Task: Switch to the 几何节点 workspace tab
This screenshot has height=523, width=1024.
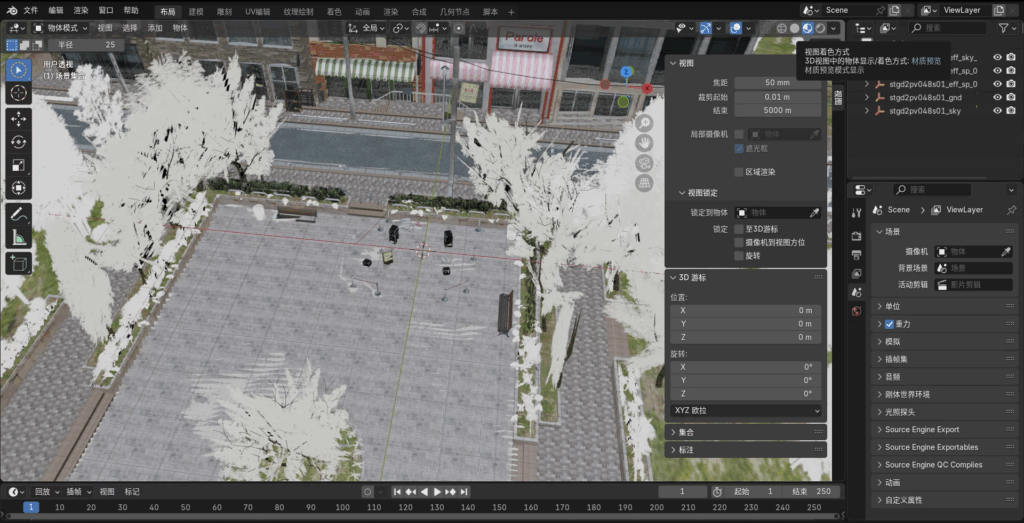Action: 454,12
